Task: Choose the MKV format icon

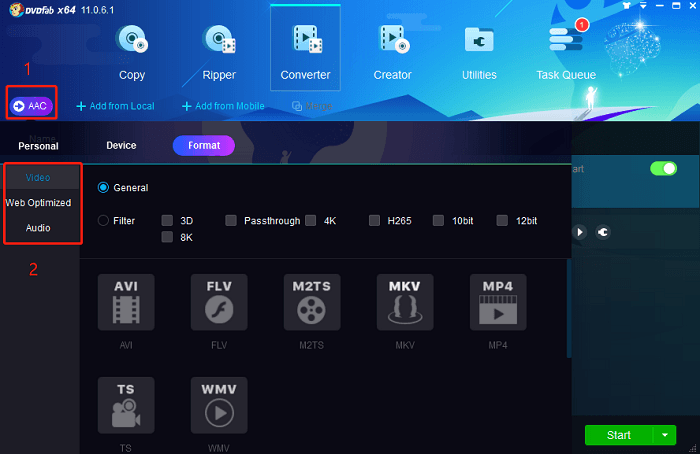Action: pyautogui.click(x=405, y=302)
